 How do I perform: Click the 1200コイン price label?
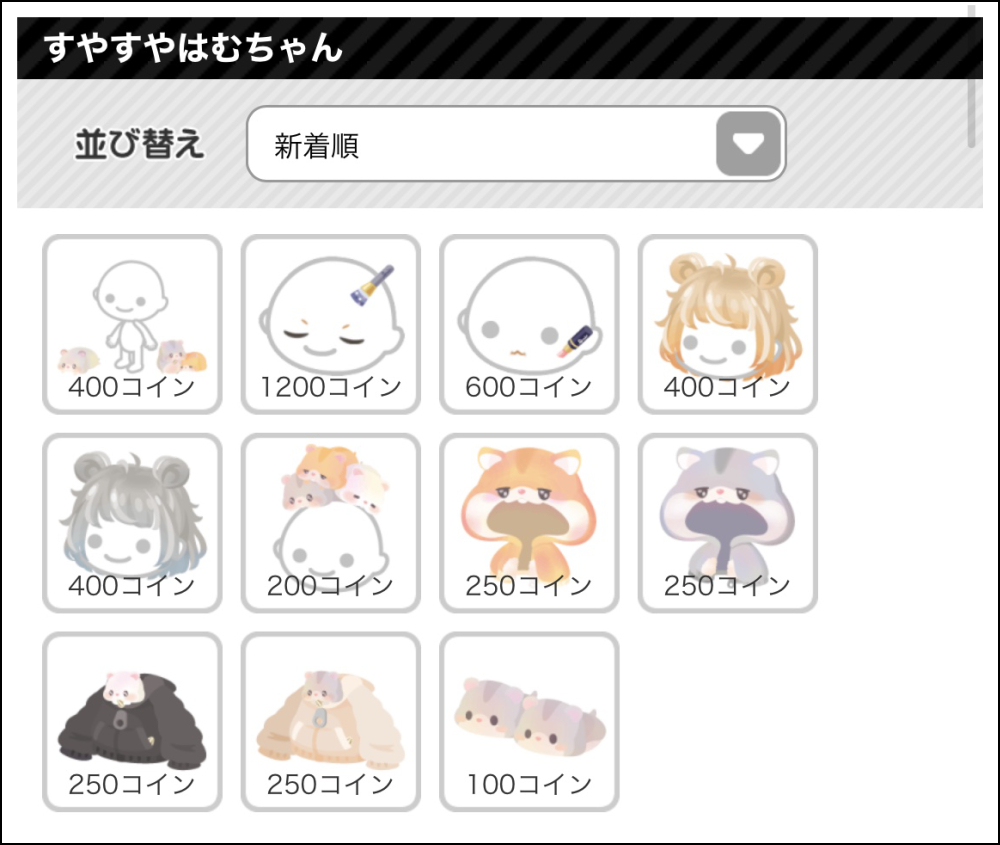[331, 387]
